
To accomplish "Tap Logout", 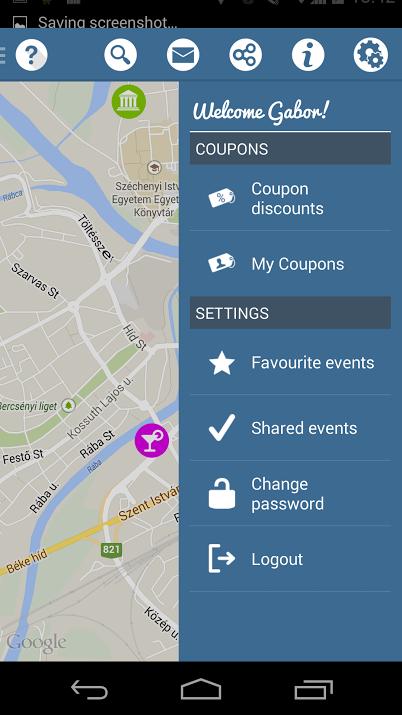I will point(290,559).
